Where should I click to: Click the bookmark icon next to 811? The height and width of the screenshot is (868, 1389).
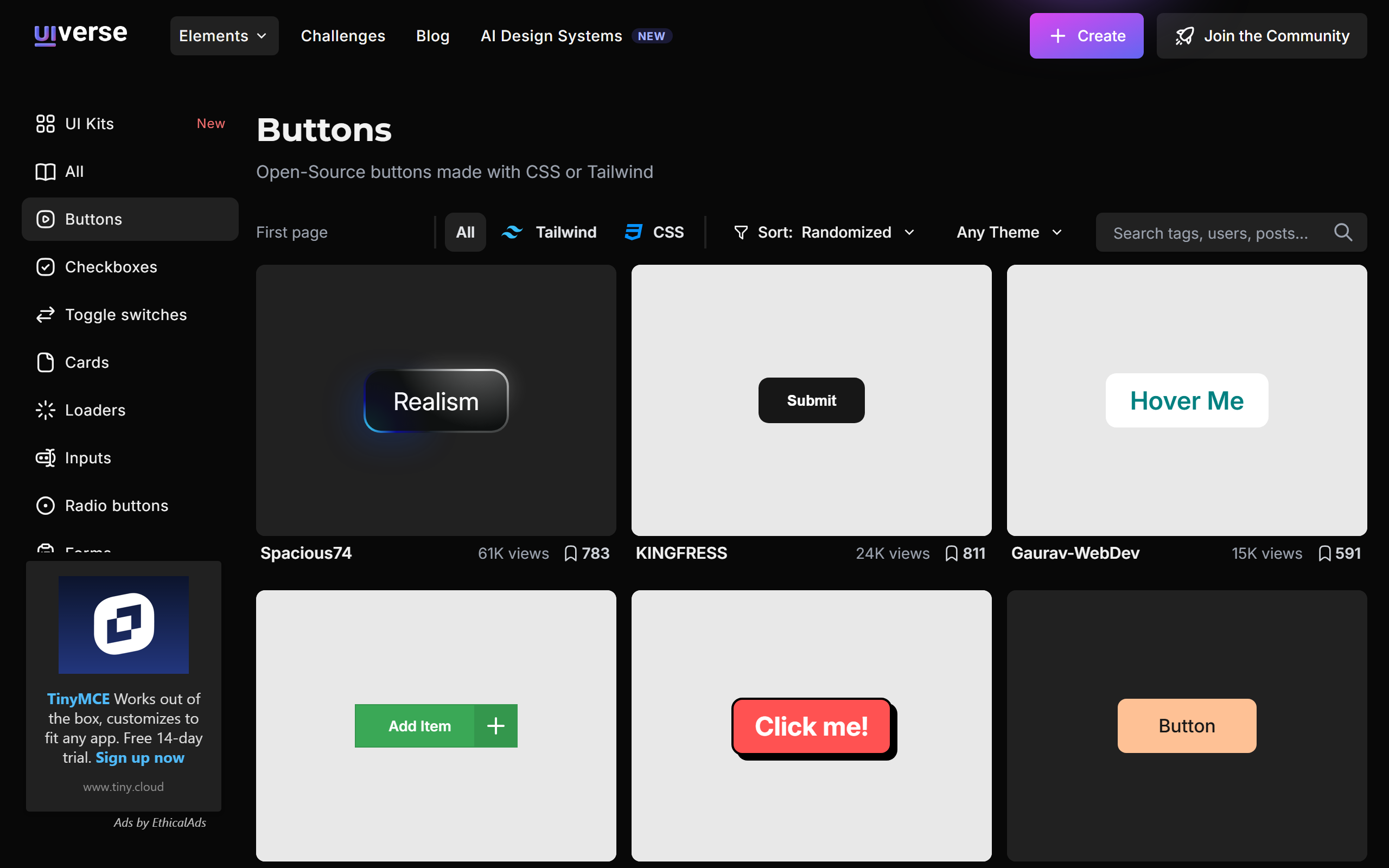[952, 553]
